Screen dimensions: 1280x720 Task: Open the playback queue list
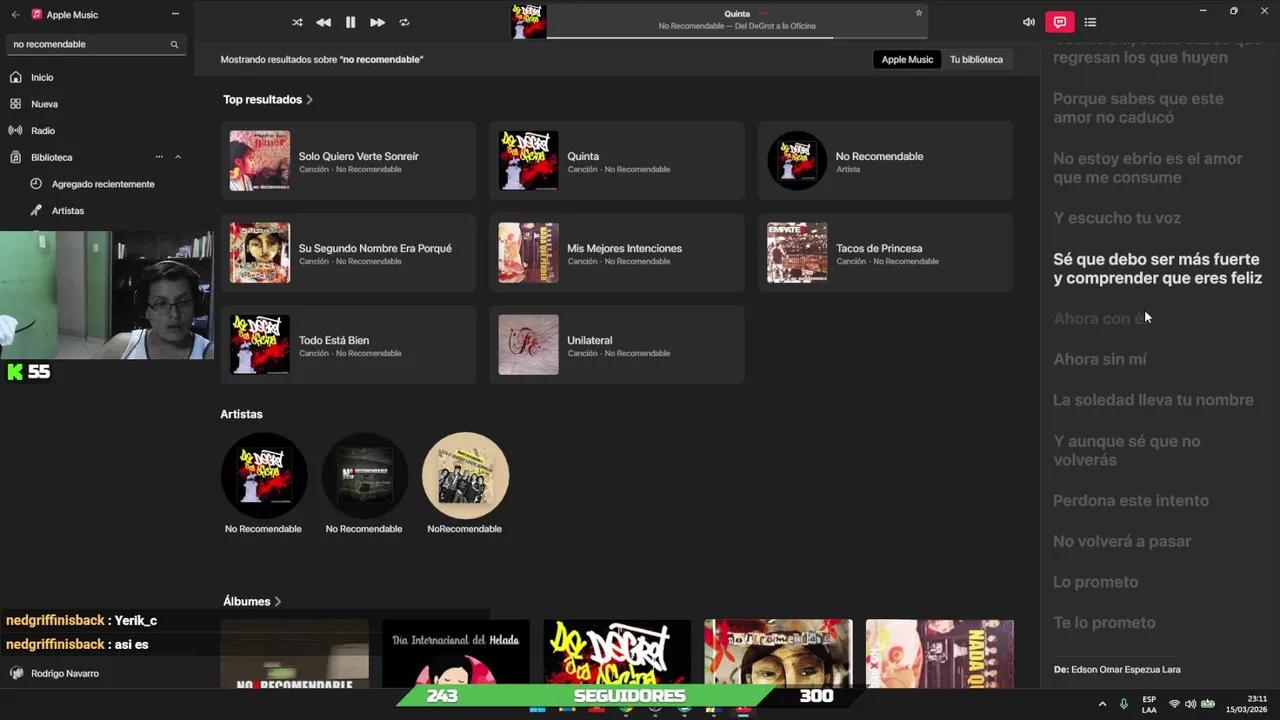tap(1090, 22)
